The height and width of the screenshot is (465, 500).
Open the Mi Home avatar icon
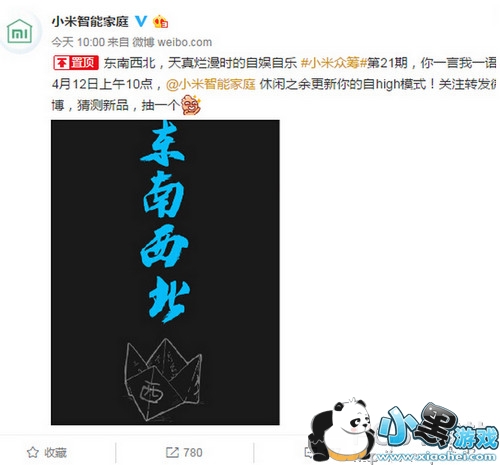point(20,31)
